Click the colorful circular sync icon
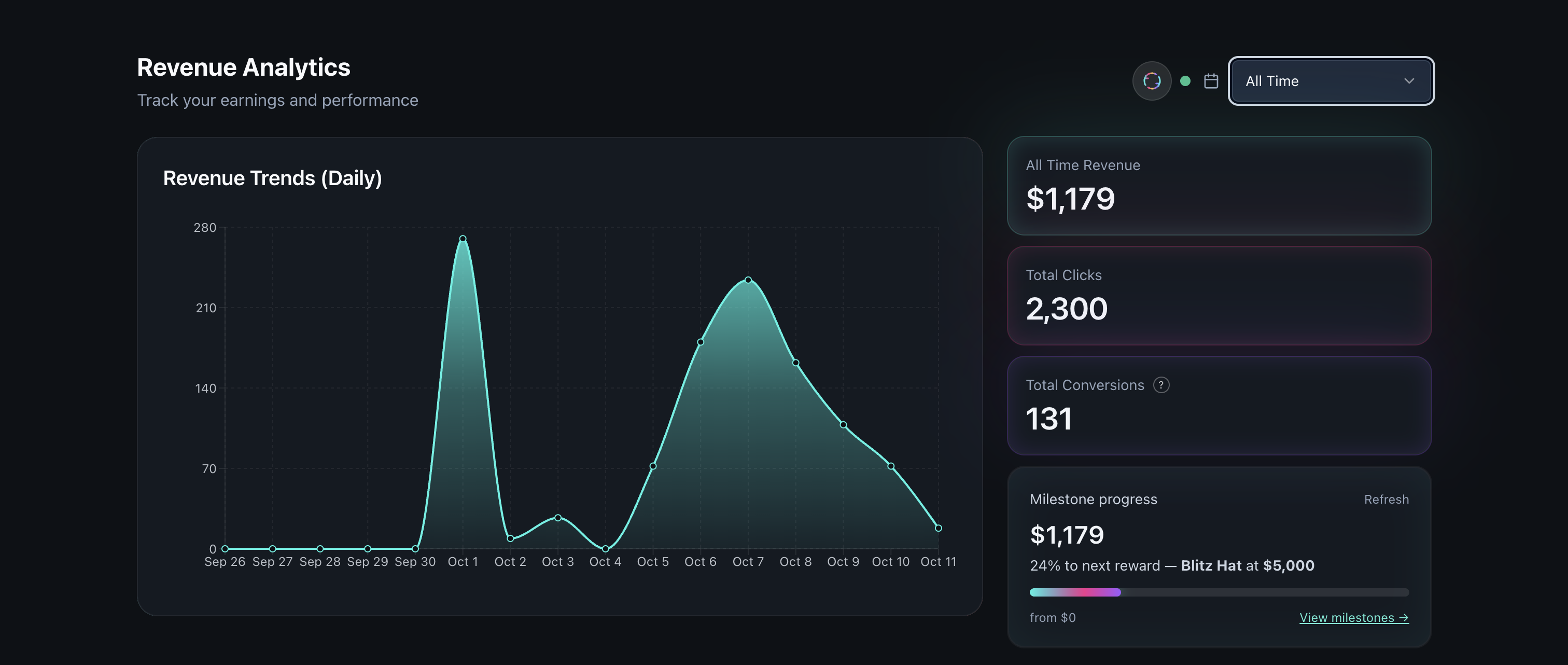The image size is (1568, 665). (1152, 80)
